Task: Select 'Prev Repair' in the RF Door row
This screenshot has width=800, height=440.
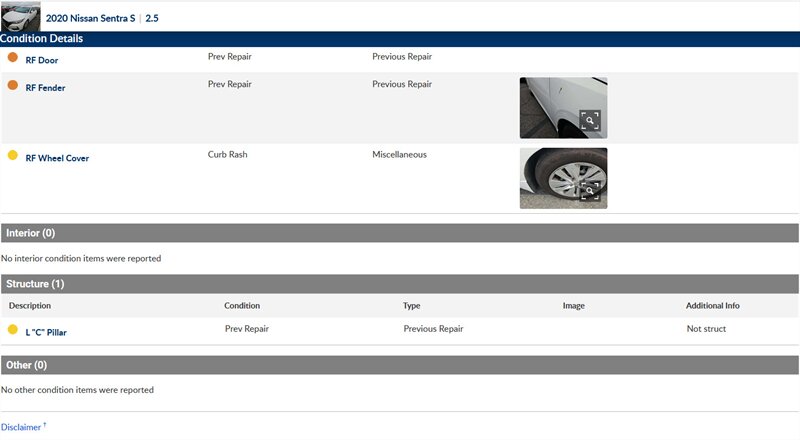Action: (230, 56)
